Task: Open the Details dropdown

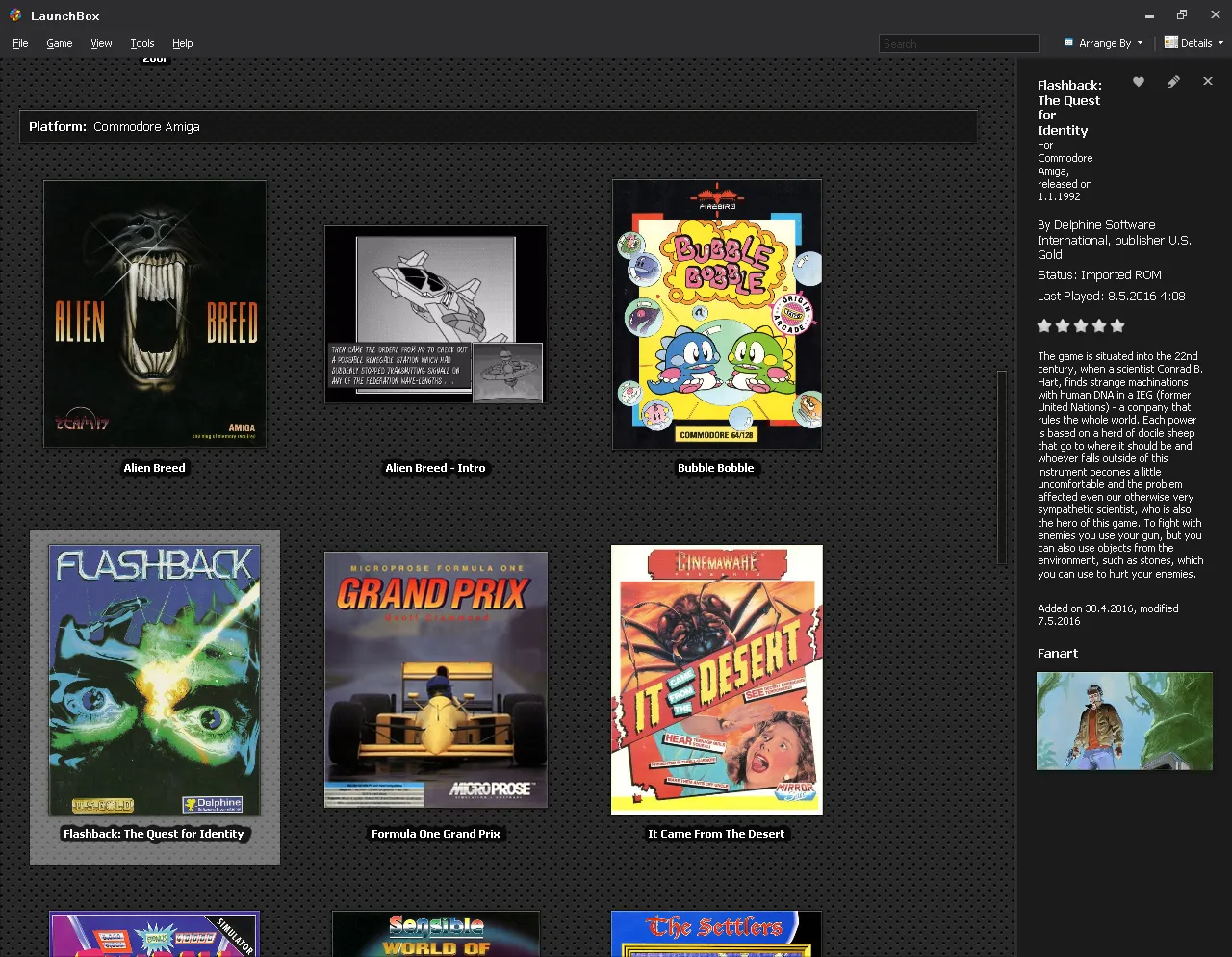Action: (x=1193, y=43)
